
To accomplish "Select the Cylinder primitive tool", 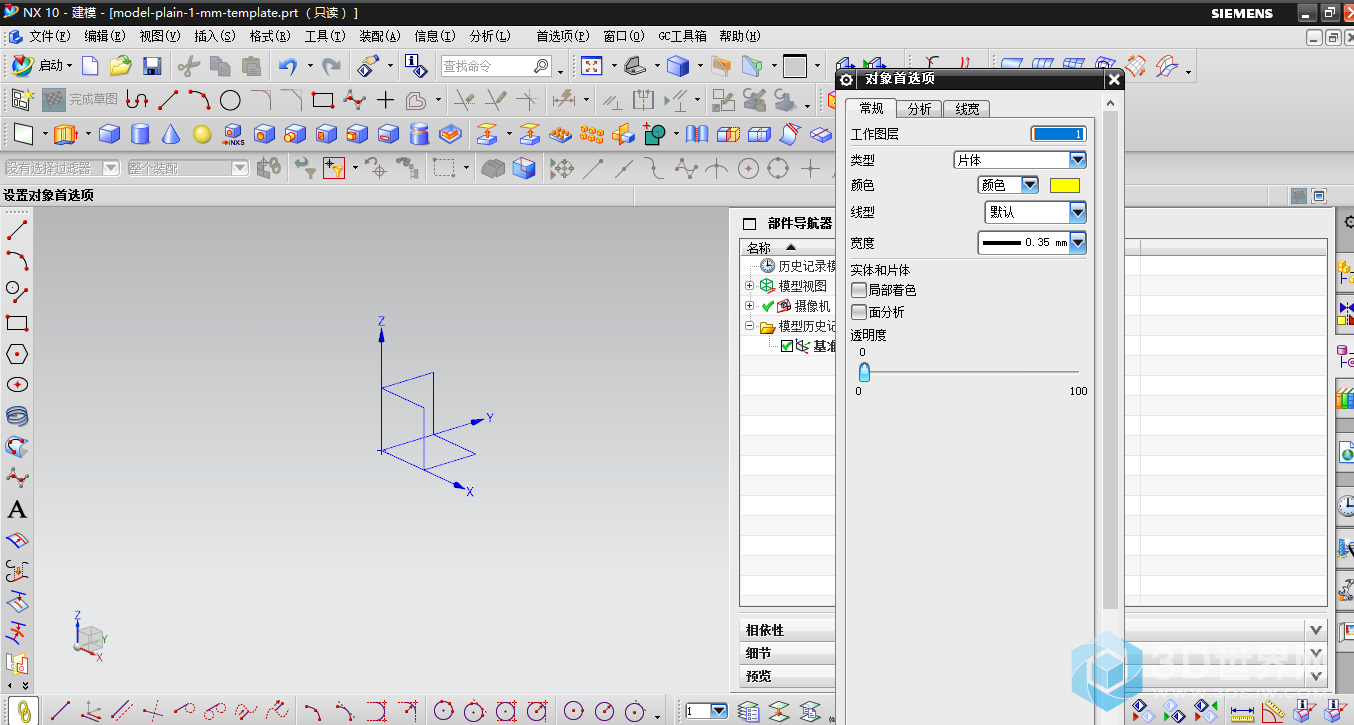I will (x=140, y=134).
